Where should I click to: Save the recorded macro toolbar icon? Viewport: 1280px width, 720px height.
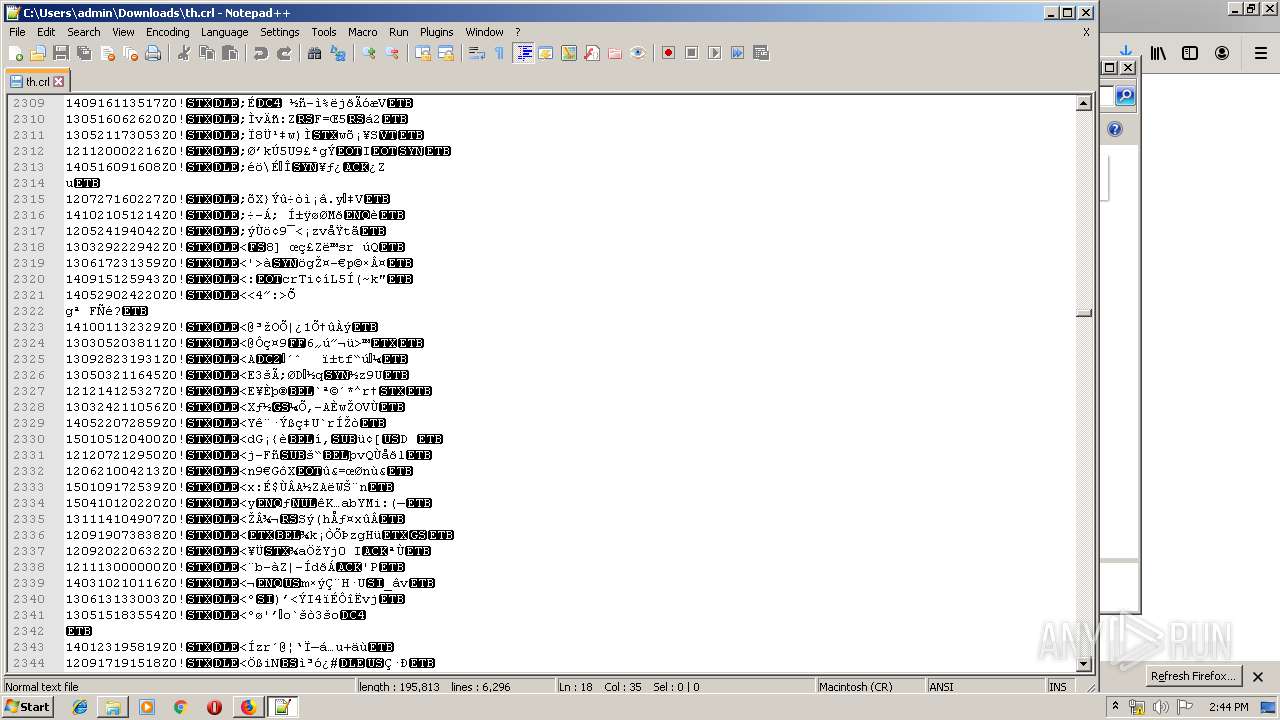(760, 53)
